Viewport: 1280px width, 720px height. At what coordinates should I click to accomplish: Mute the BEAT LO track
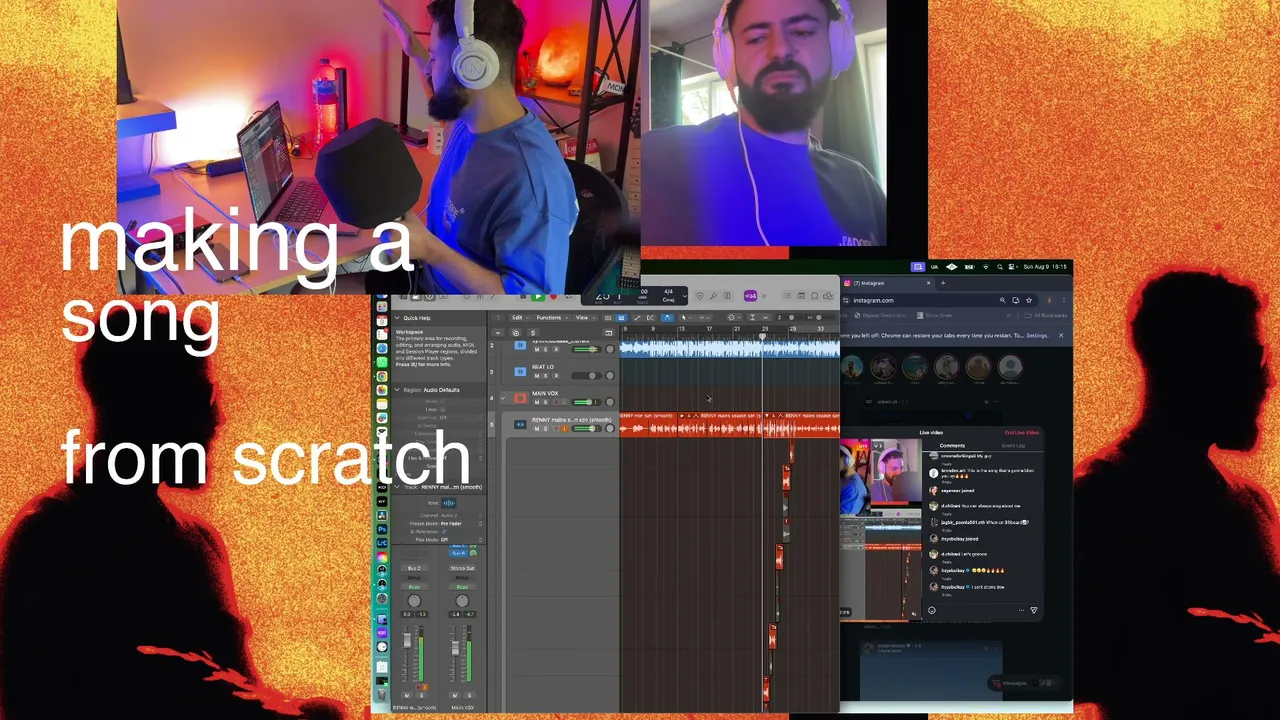tap(535, 375)
